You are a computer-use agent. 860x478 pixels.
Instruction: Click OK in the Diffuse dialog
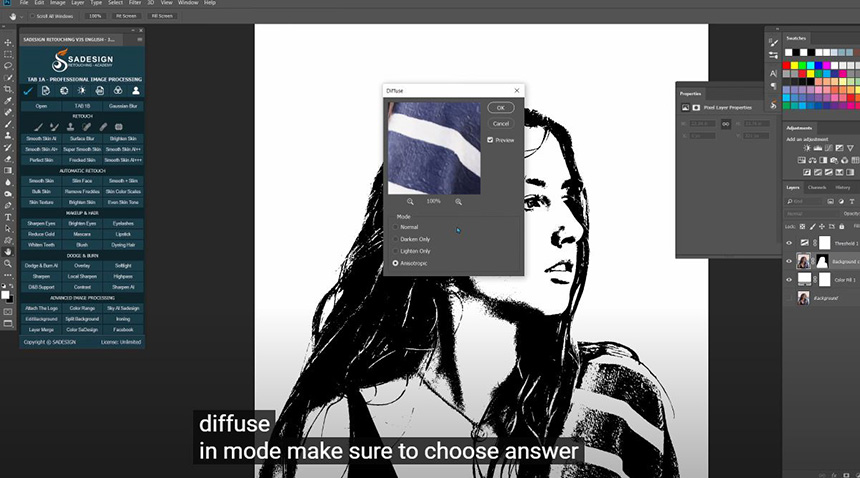tap(501, 108)
